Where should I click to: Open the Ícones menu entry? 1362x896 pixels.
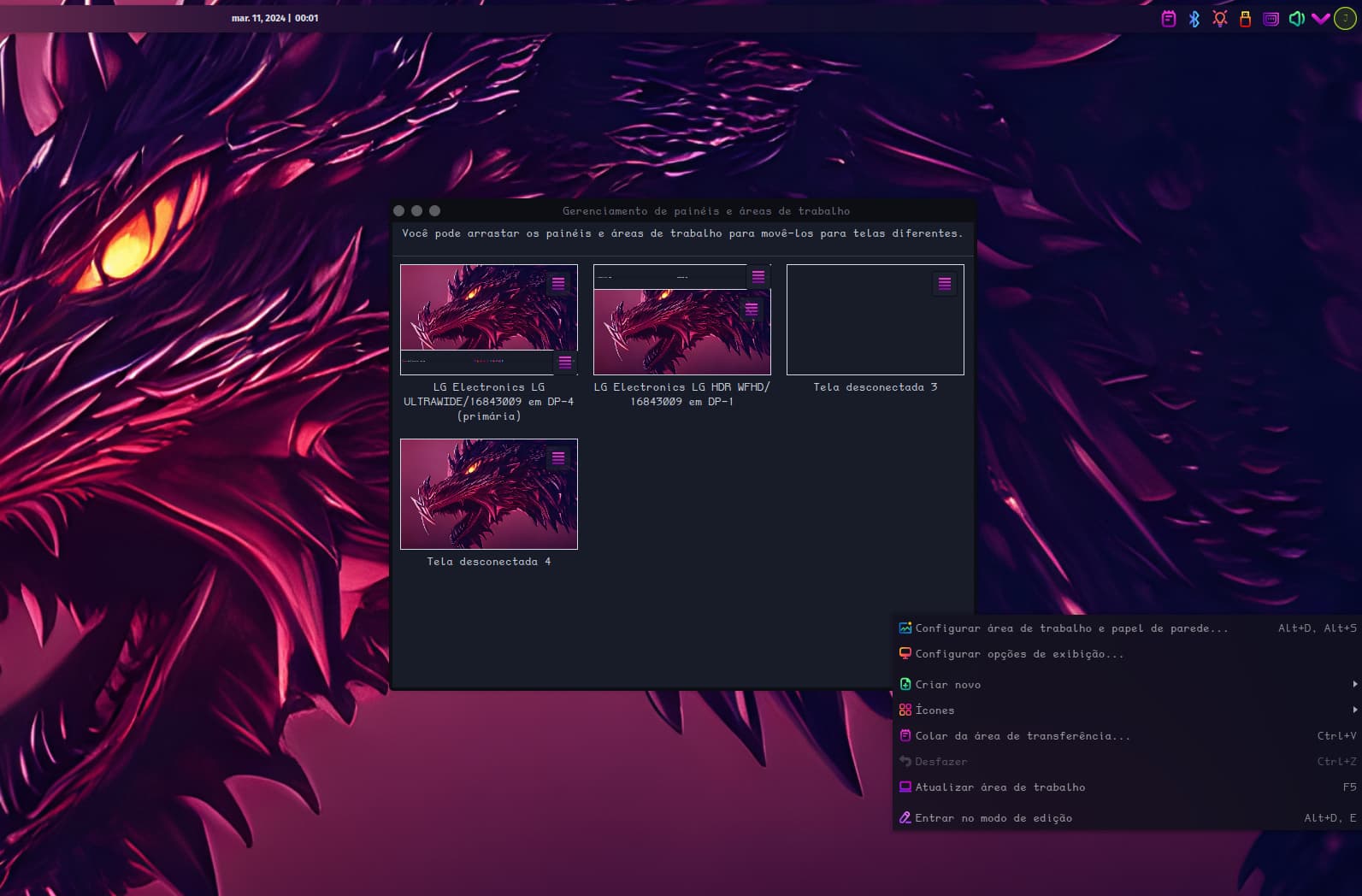click(x=1127, y=710)
